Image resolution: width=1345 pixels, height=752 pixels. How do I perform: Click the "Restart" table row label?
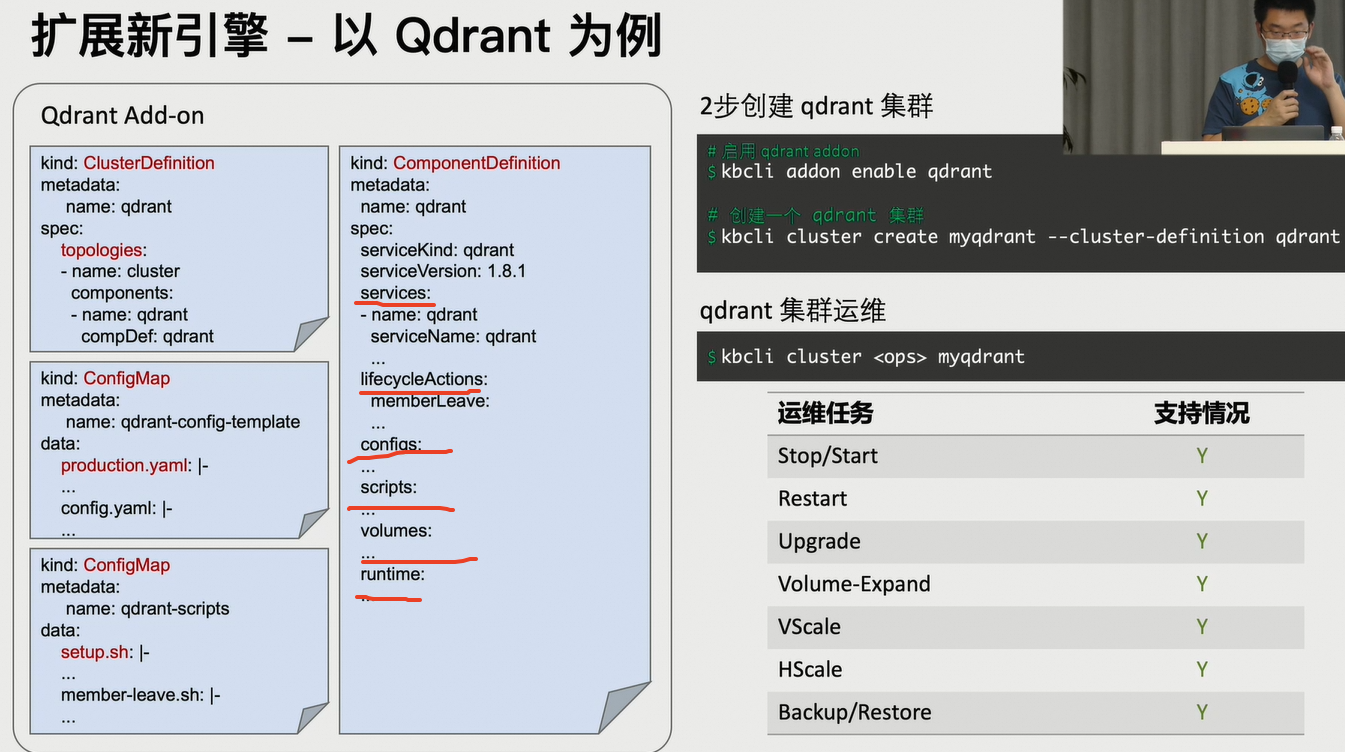pos(812,499)
